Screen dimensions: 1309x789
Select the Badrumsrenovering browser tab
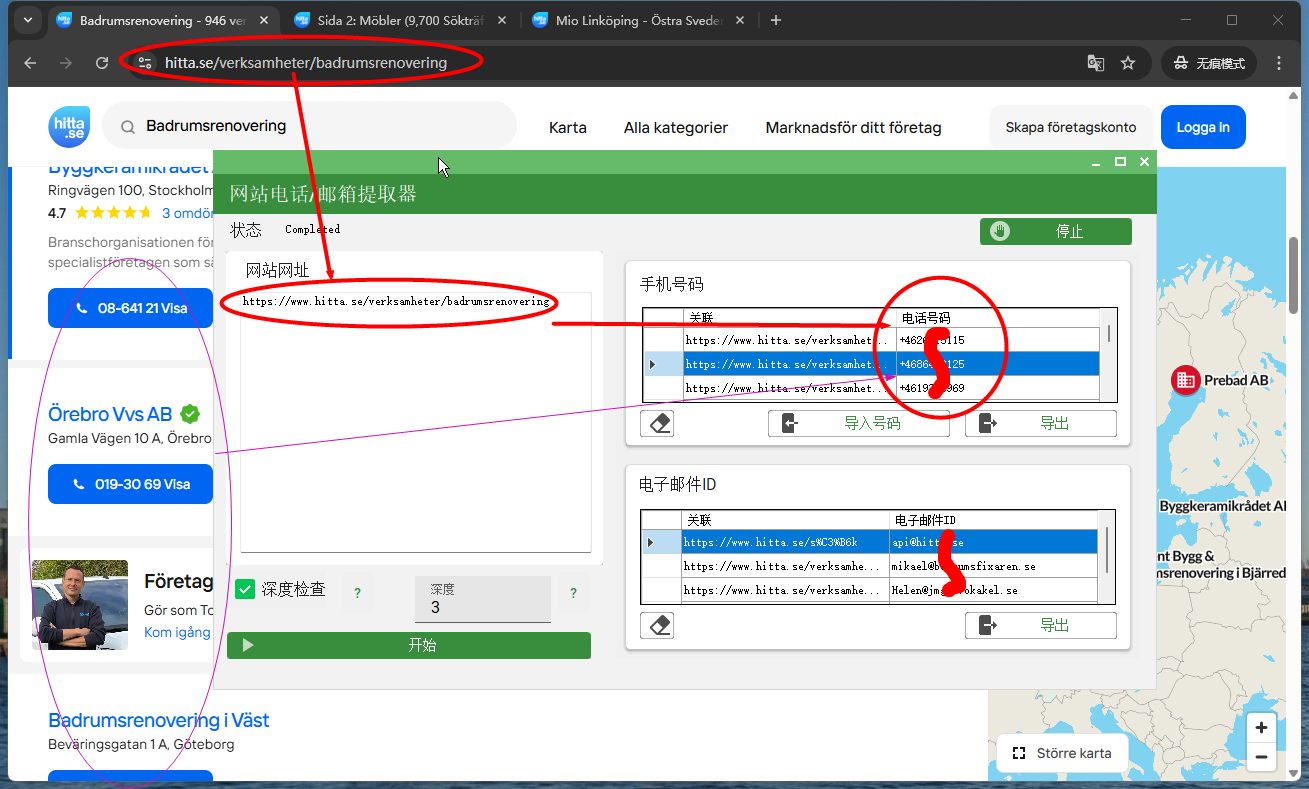pyautogui.click(x=162, y=20)
